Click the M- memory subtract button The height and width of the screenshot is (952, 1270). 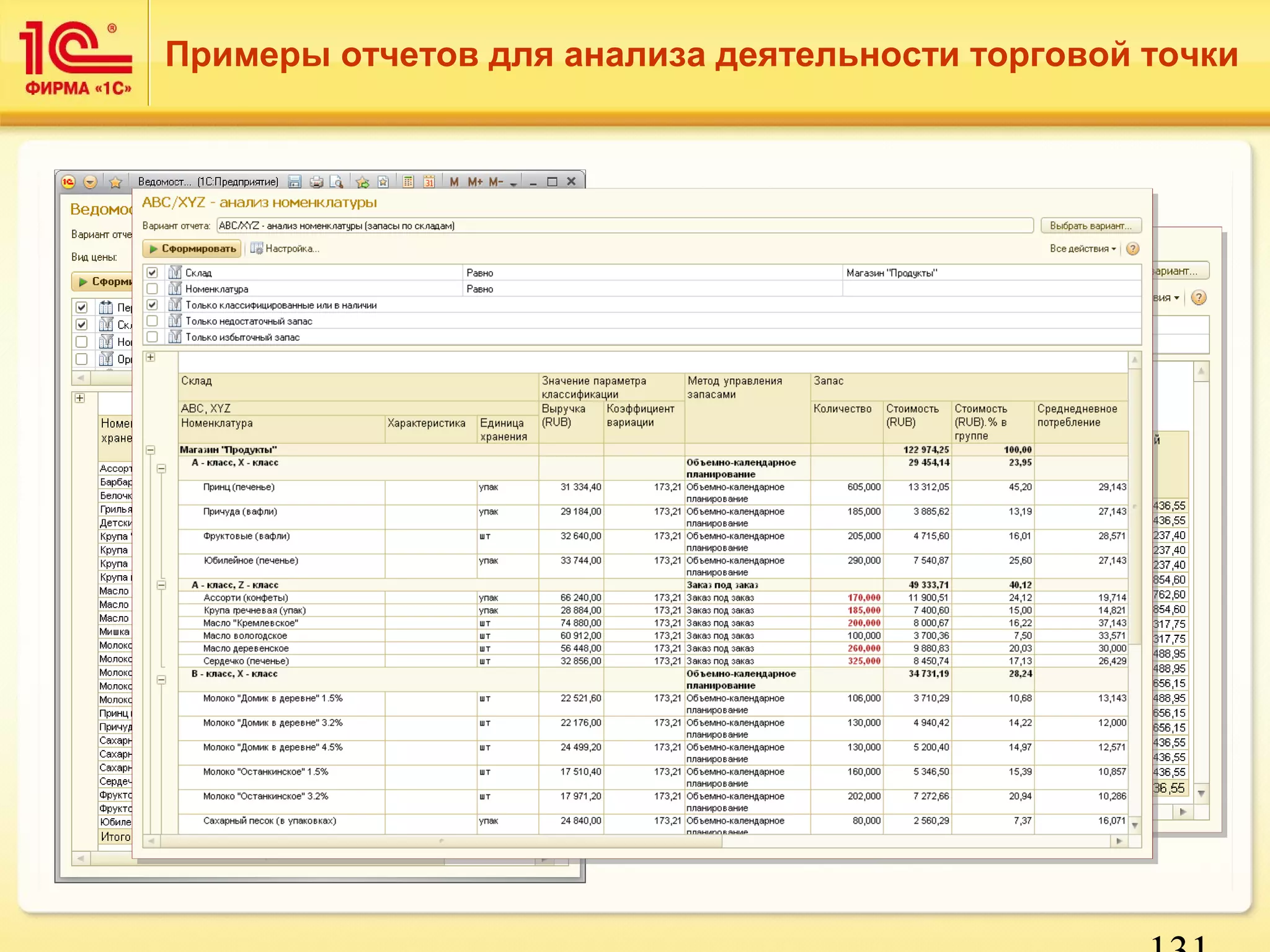pos(496,182)
